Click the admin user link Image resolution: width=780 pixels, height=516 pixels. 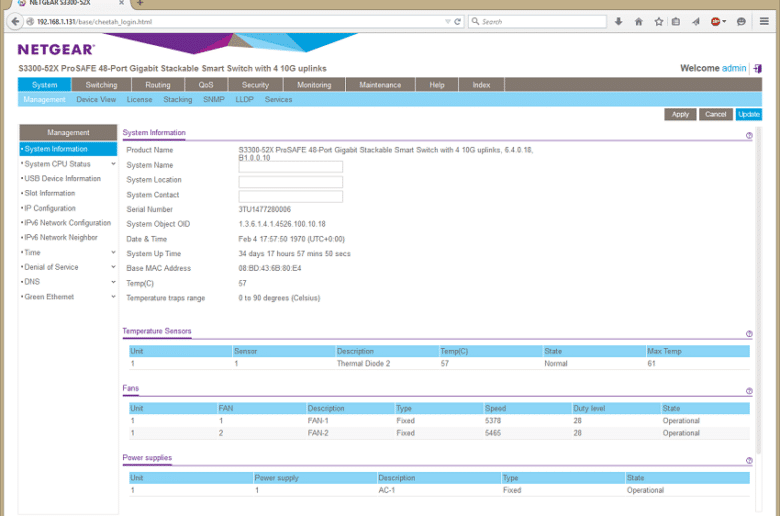(734, 68)
